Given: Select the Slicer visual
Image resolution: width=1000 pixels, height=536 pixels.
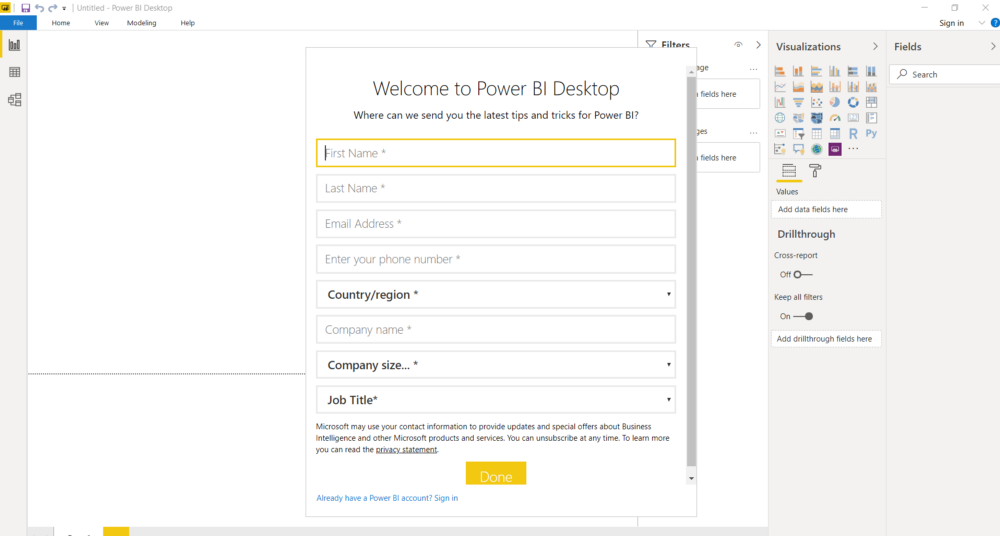Looking at the screenshot, I should coord(798,134).
